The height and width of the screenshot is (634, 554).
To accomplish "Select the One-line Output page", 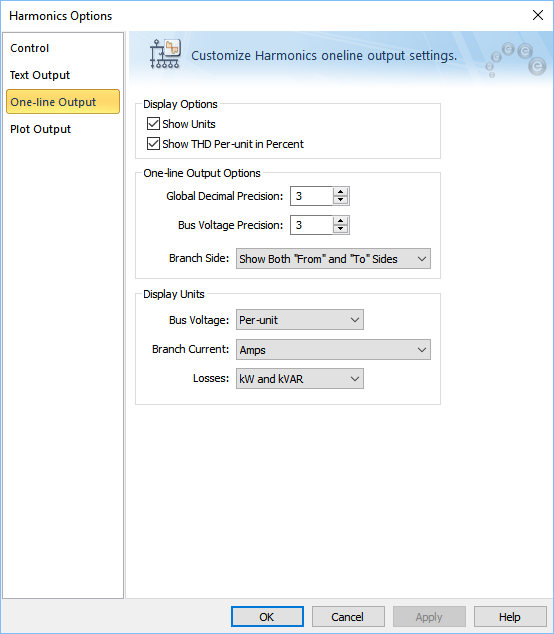I will tap(63, 102).
